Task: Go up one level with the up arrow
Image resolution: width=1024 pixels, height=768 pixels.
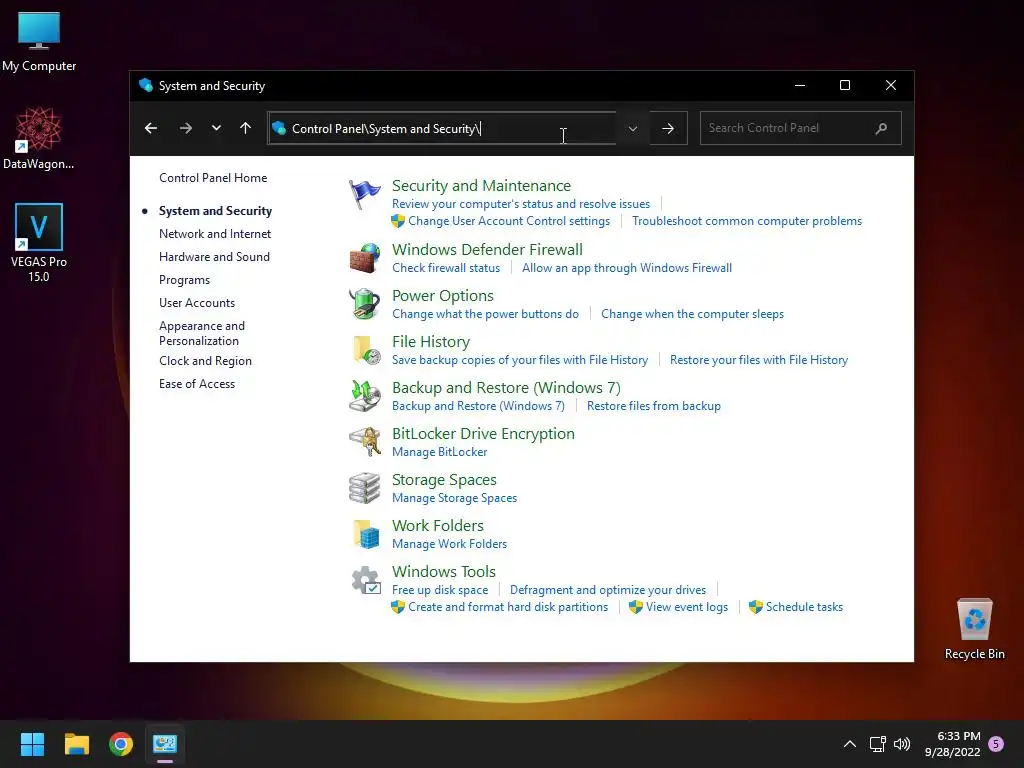Action: (246, 128)
